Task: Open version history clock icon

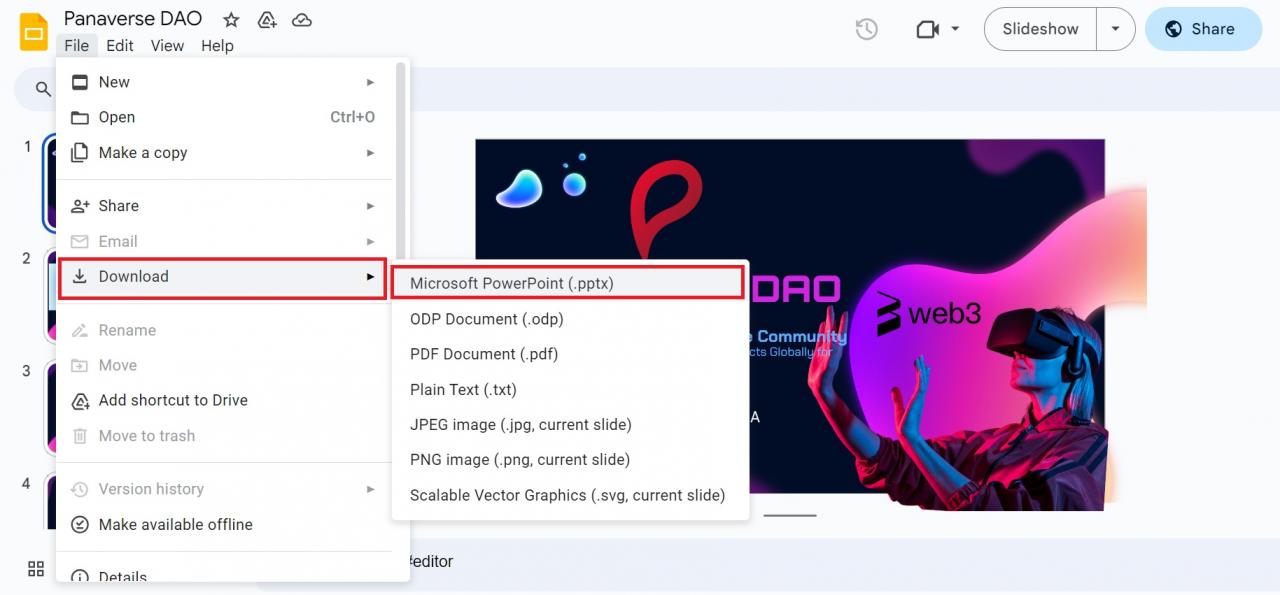Action: point(867,29)
